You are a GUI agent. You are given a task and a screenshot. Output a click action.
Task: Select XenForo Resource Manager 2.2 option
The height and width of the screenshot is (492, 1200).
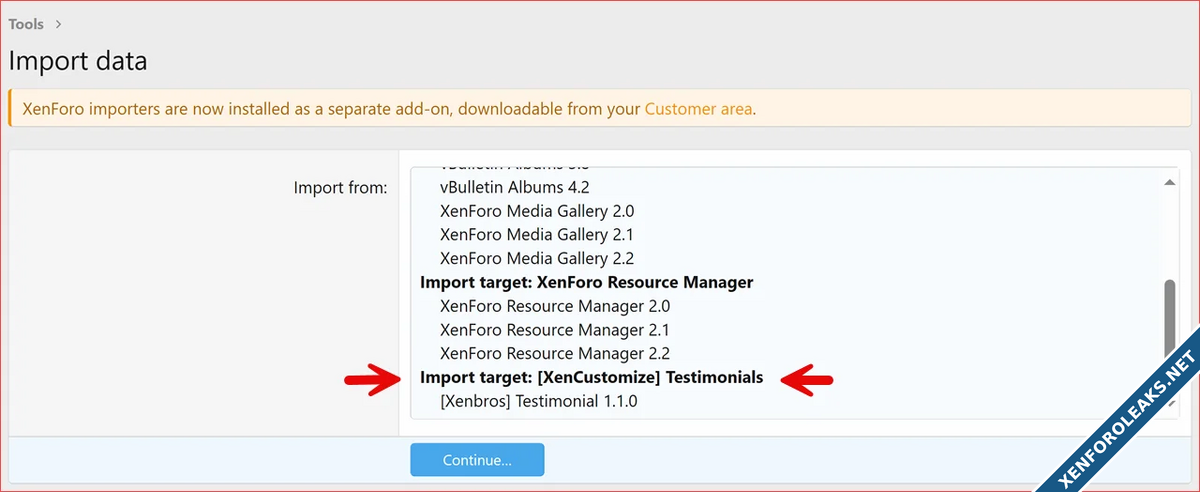tap(555, 354)
